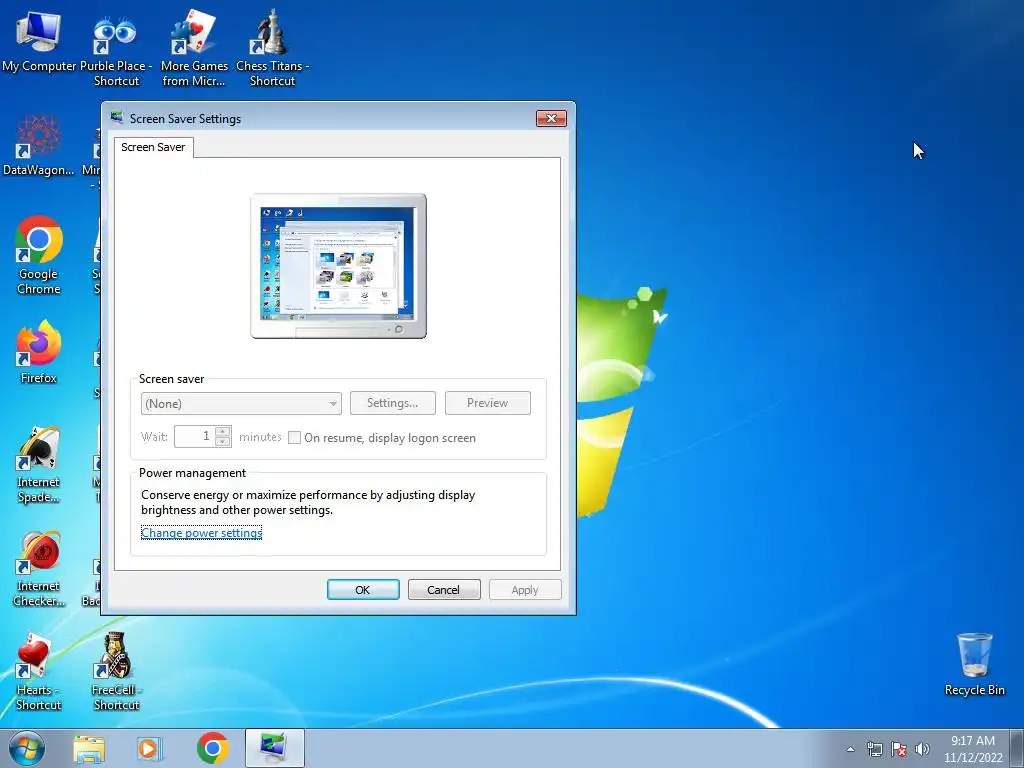Click the monitor preview thumbnail
The height and width of the screenshot is (768, 1024).
coord(338,266)
